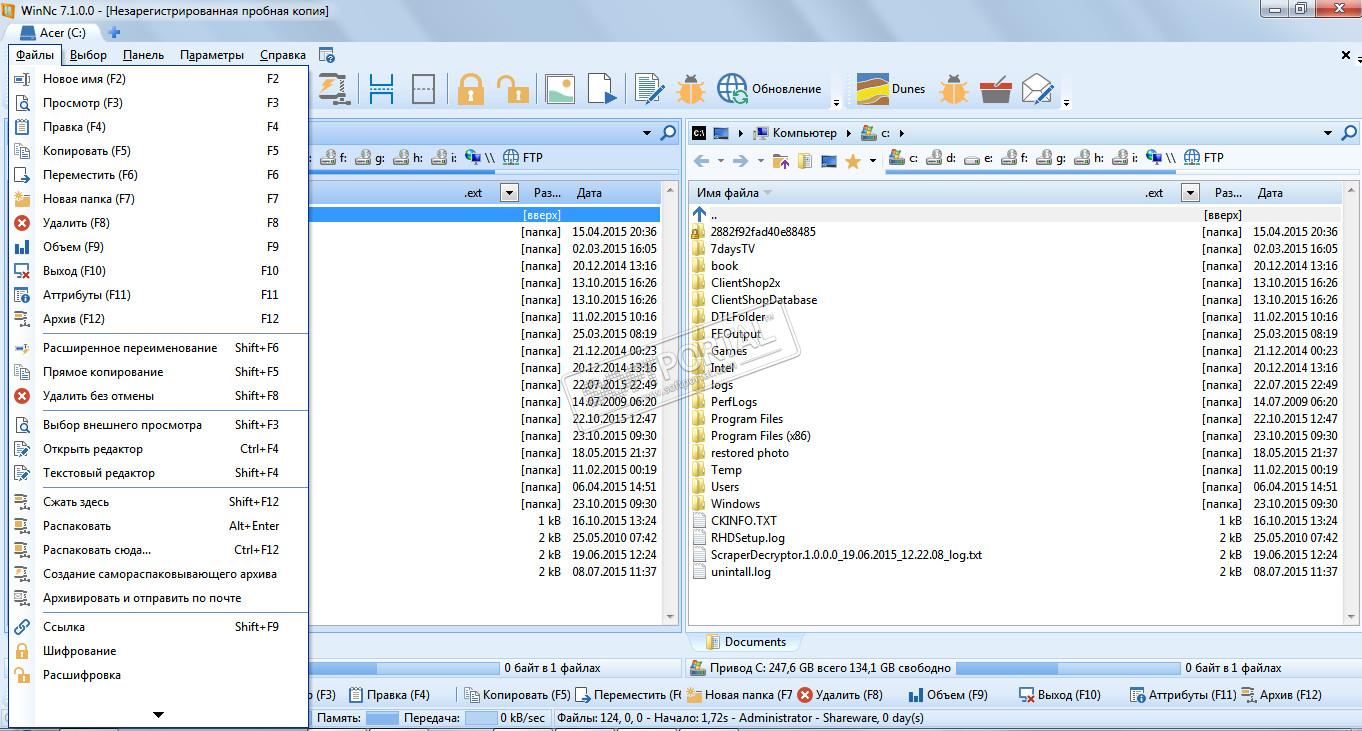The image size is (1362, 731).
Task: Add a new tab with the plus icon
Action: [114, 33]
